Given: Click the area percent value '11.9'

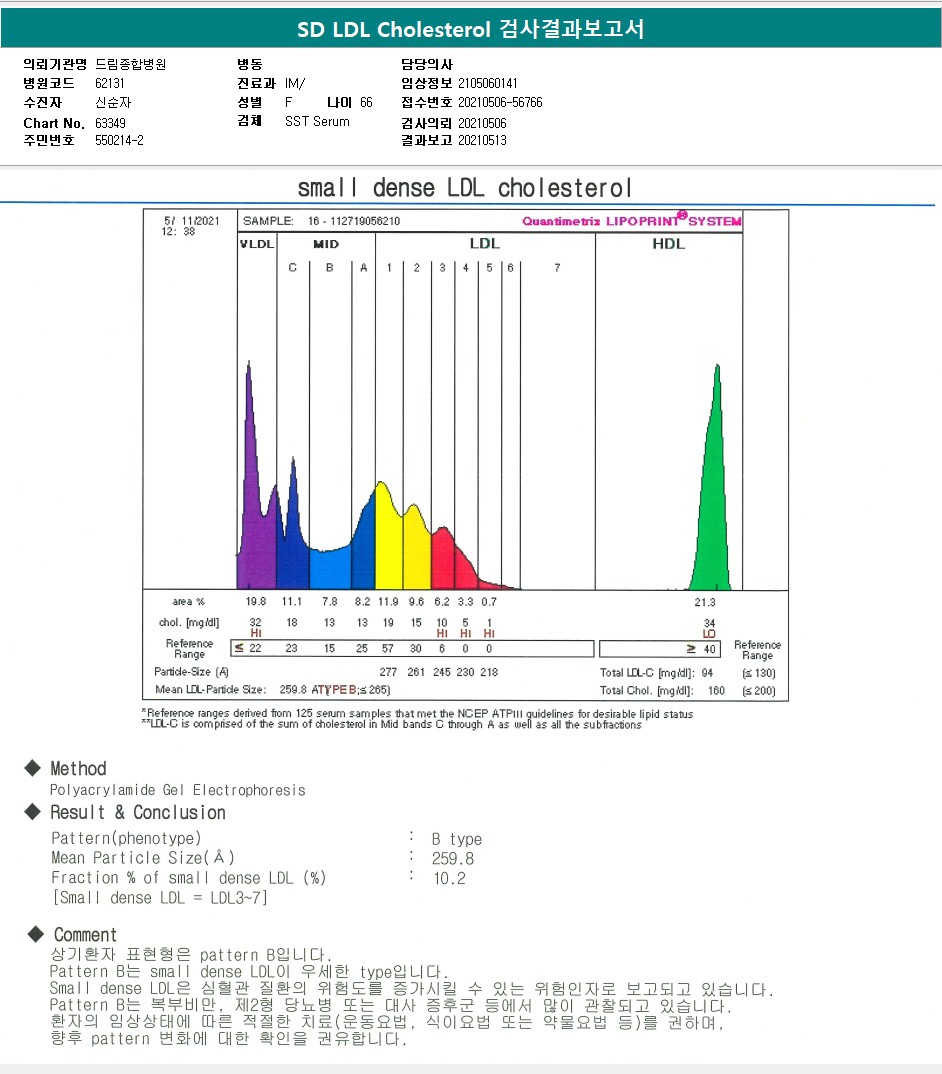Looking at the screenshot, I should (388, 601).
